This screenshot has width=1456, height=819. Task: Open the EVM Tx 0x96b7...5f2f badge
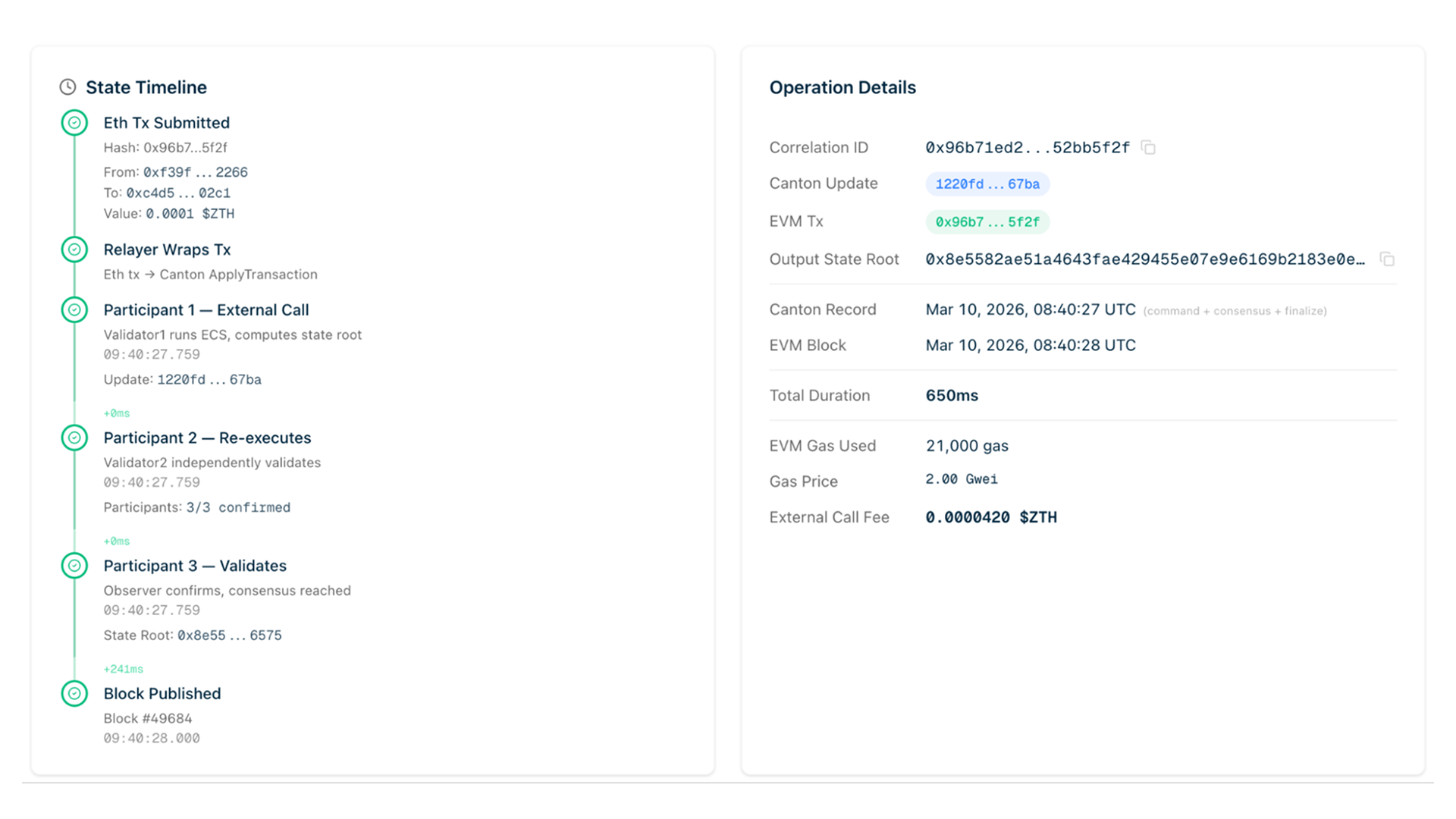click(x=987, y=222)
